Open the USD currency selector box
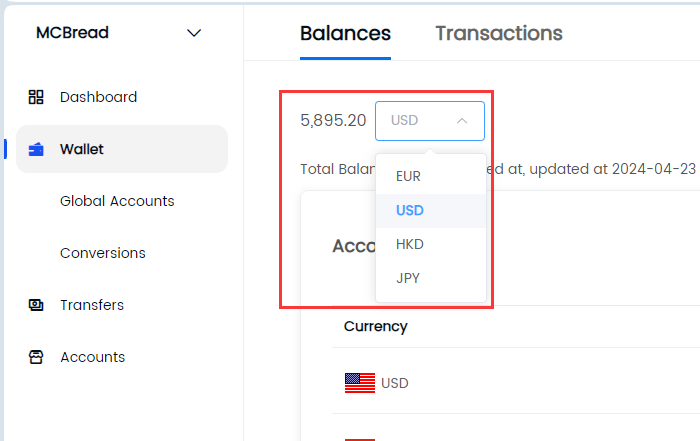This screenshot has width=700, height=441. point(429,121)
